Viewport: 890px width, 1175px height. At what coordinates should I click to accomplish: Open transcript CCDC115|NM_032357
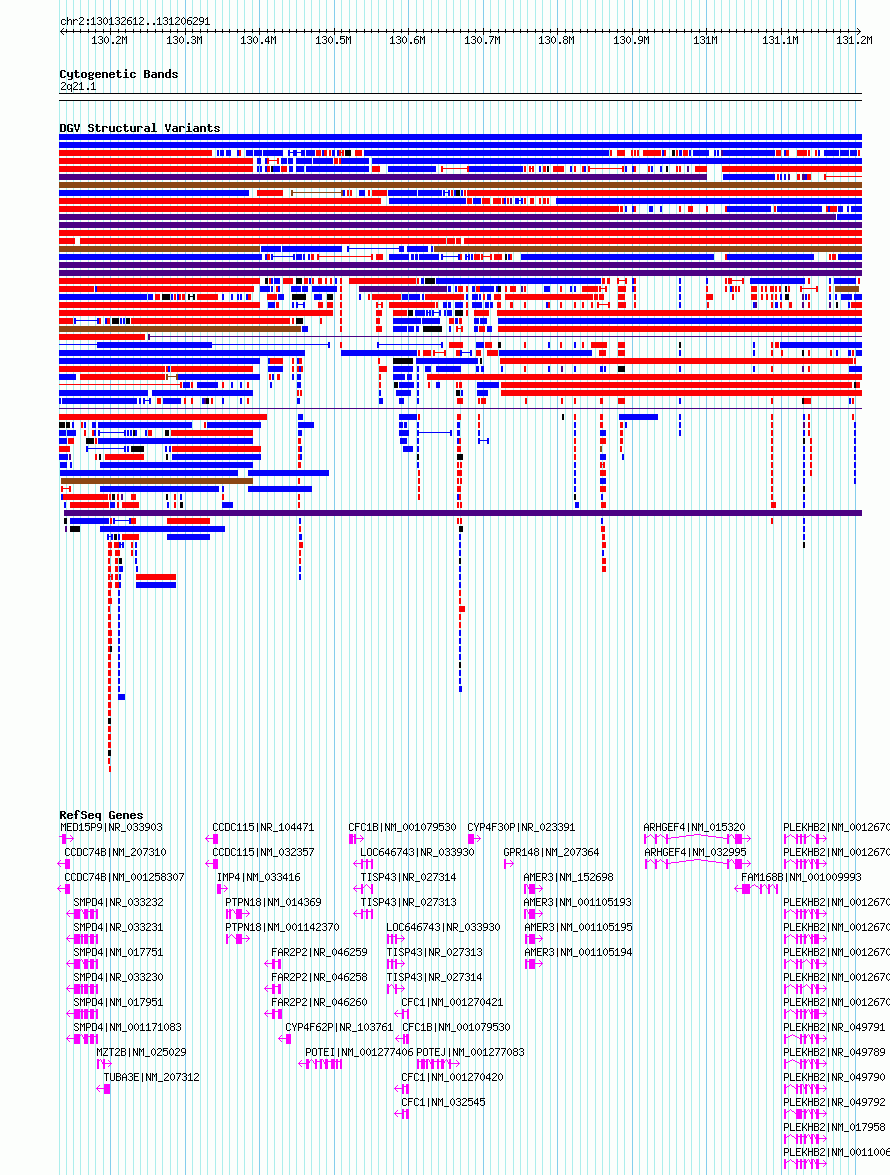click(263, 852)
